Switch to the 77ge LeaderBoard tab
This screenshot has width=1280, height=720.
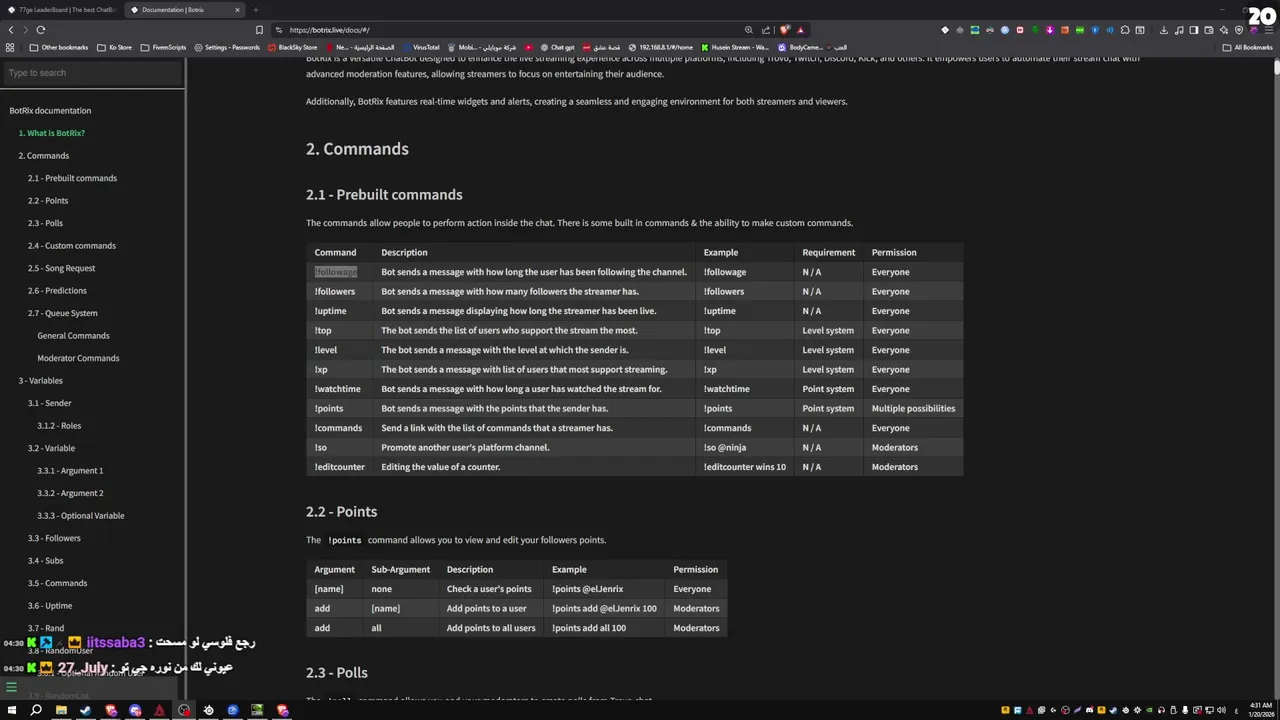pos(62,10)
